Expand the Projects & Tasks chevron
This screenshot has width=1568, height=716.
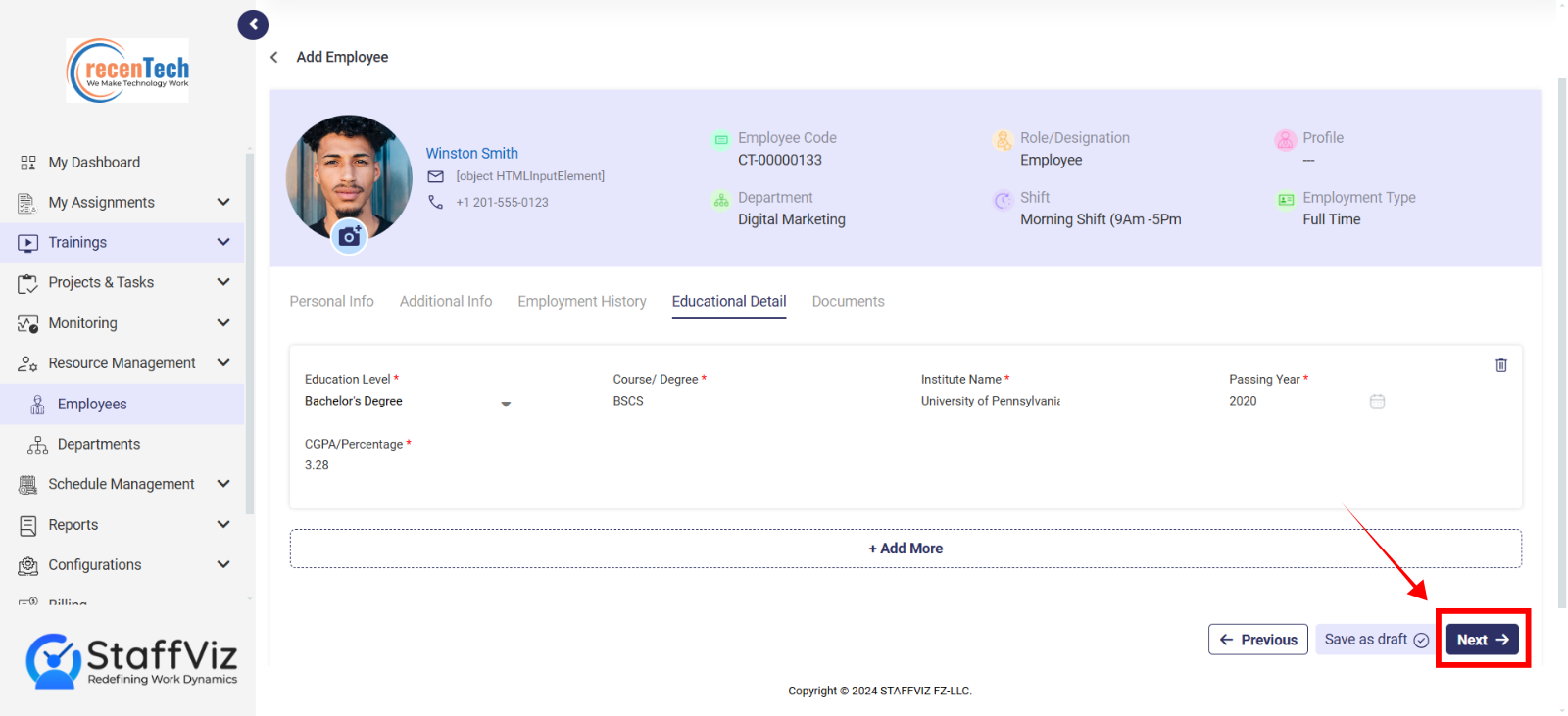223,282
